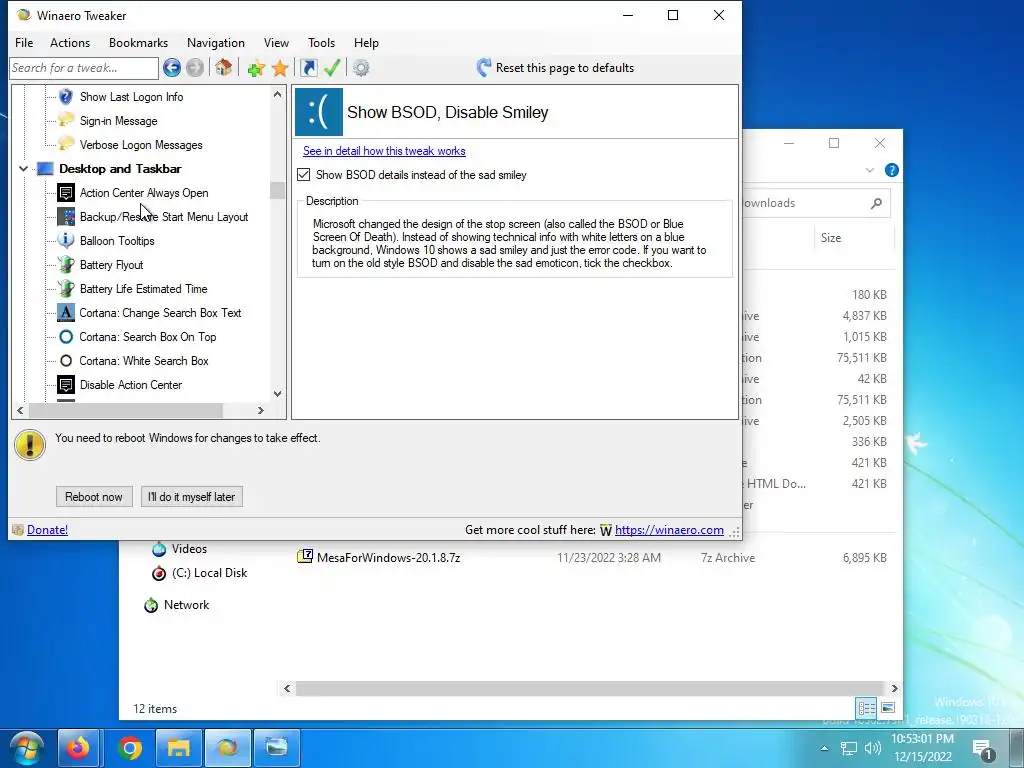Launch Google Chrome from the taskbar
1024x768 pixels.
(130, 748)
